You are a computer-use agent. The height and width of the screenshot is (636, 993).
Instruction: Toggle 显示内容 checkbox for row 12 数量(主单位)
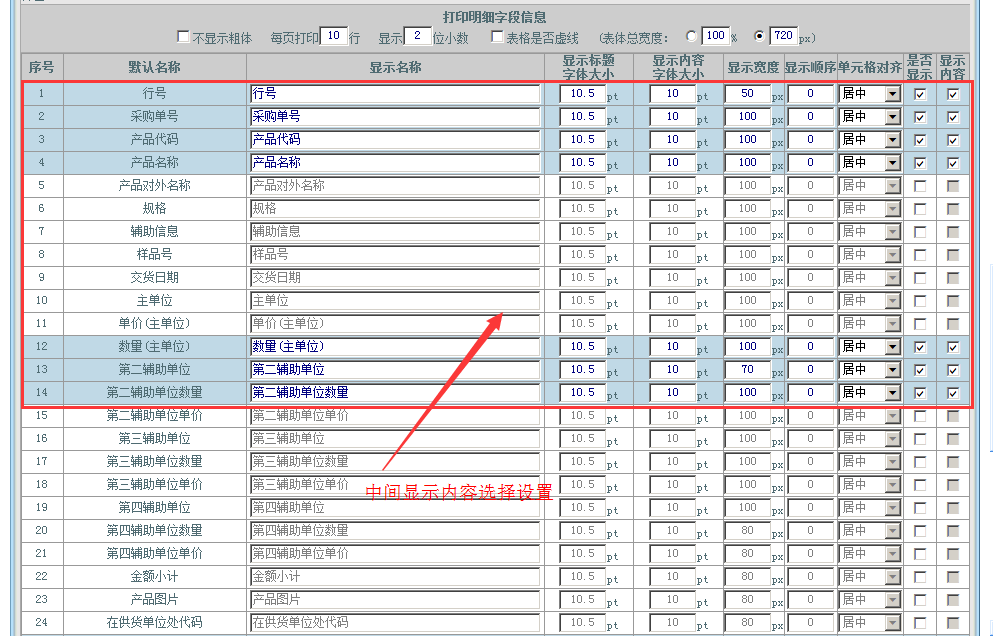pyautogui.click(x=953, y=347)
